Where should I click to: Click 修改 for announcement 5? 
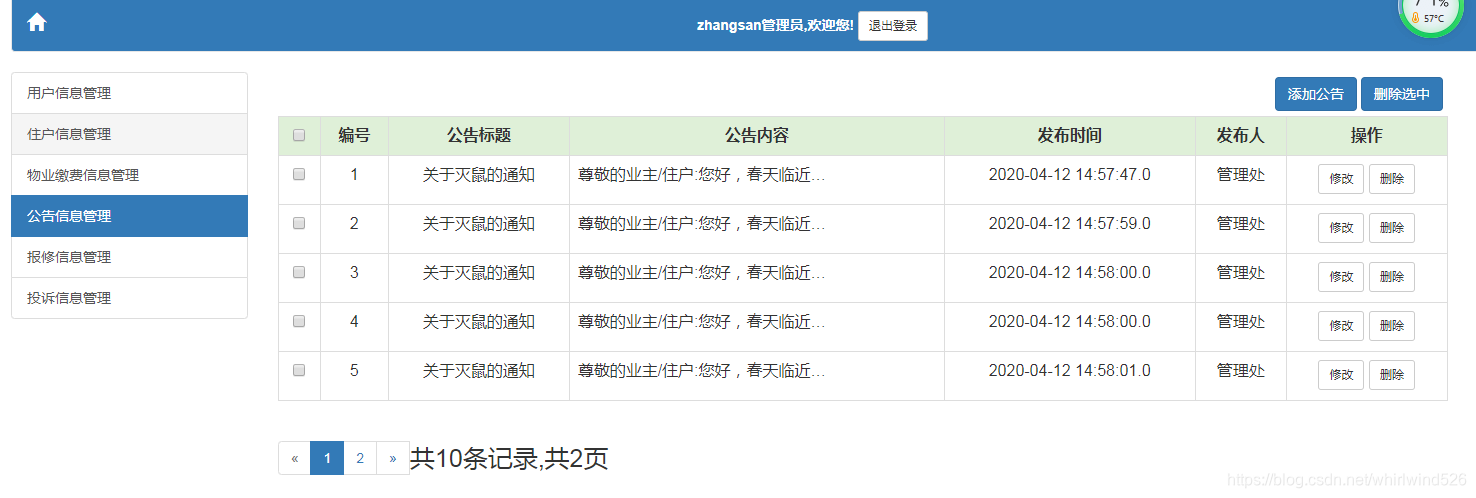[x=1341, y=375]
